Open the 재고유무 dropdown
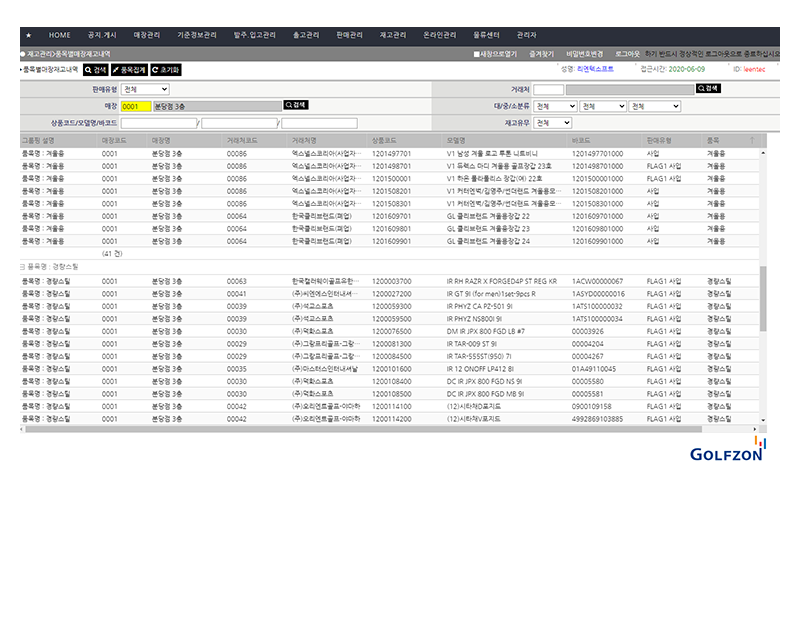The height and width of the screenshot is (640, 800). coord(552,123)
